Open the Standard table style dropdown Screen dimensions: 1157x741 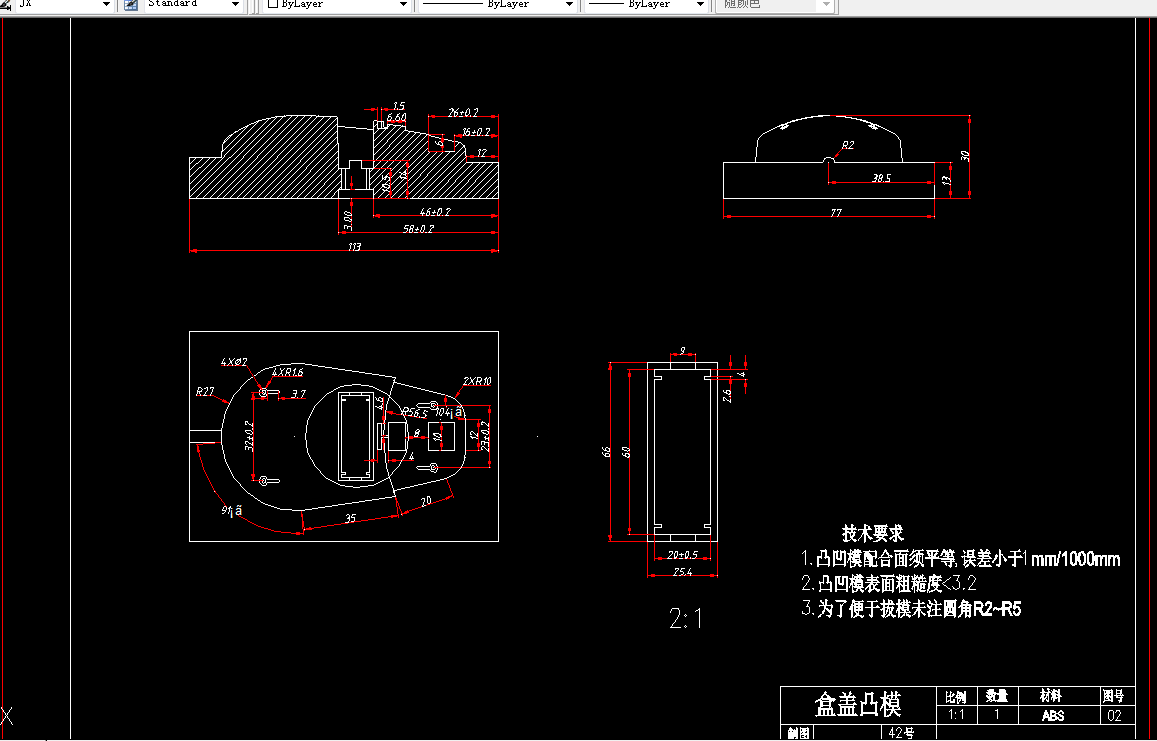click(193, 4)
